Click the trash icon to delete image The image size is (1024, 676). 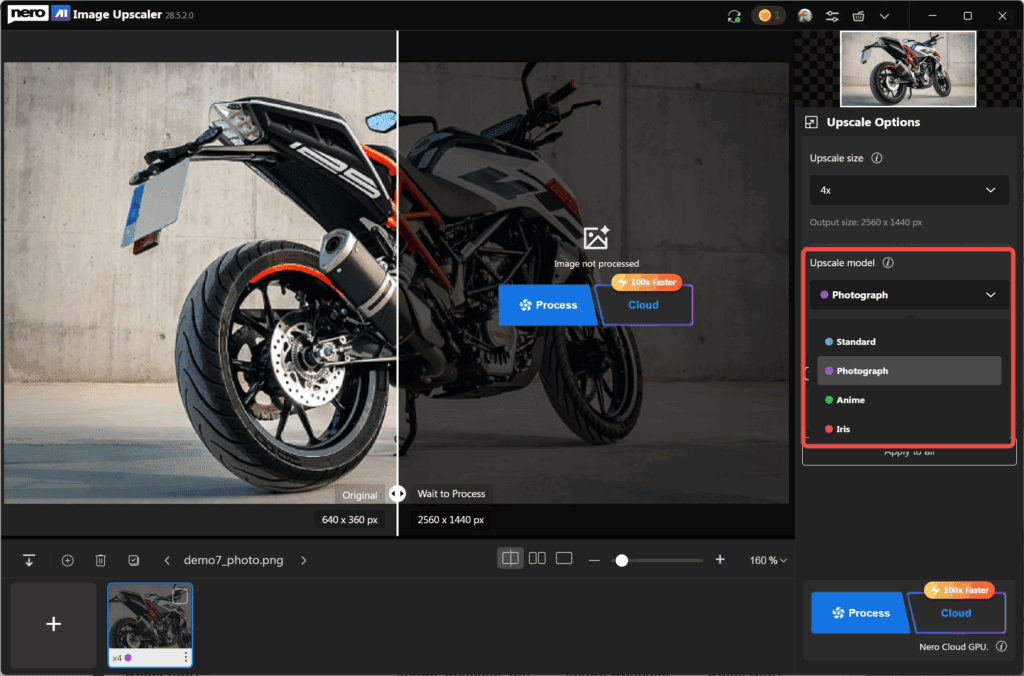point(100,560)
